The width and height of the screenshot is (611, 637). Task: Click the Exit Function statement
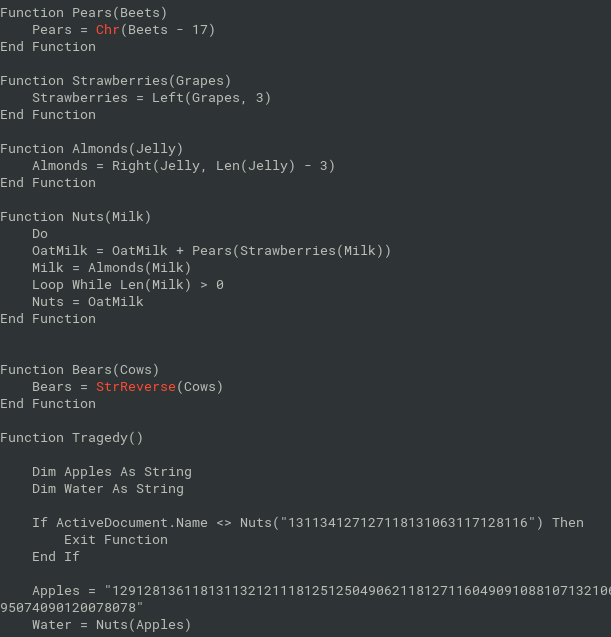(x=116, y=540)
